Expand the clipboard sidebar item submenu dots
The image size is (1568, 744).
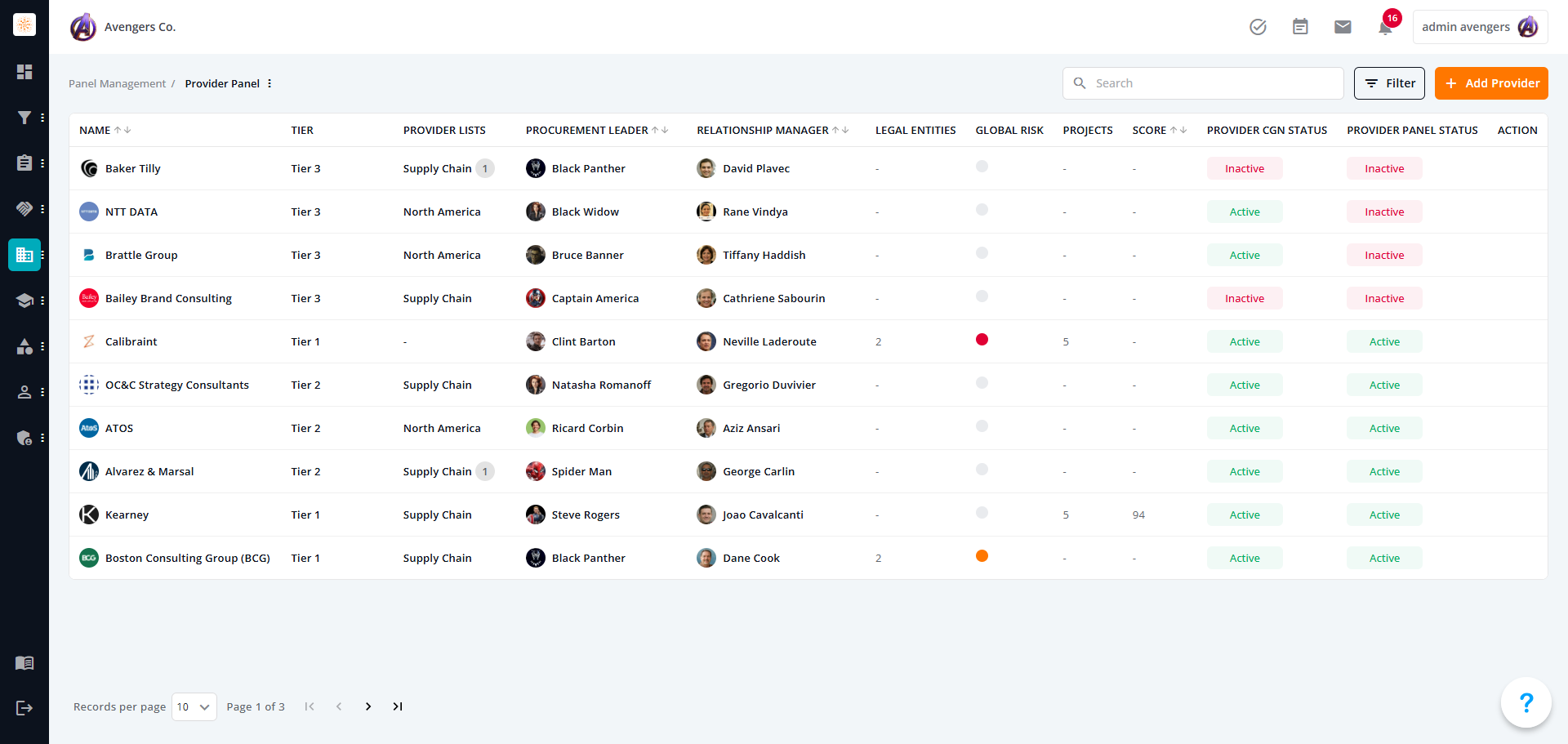click(42, 163)
